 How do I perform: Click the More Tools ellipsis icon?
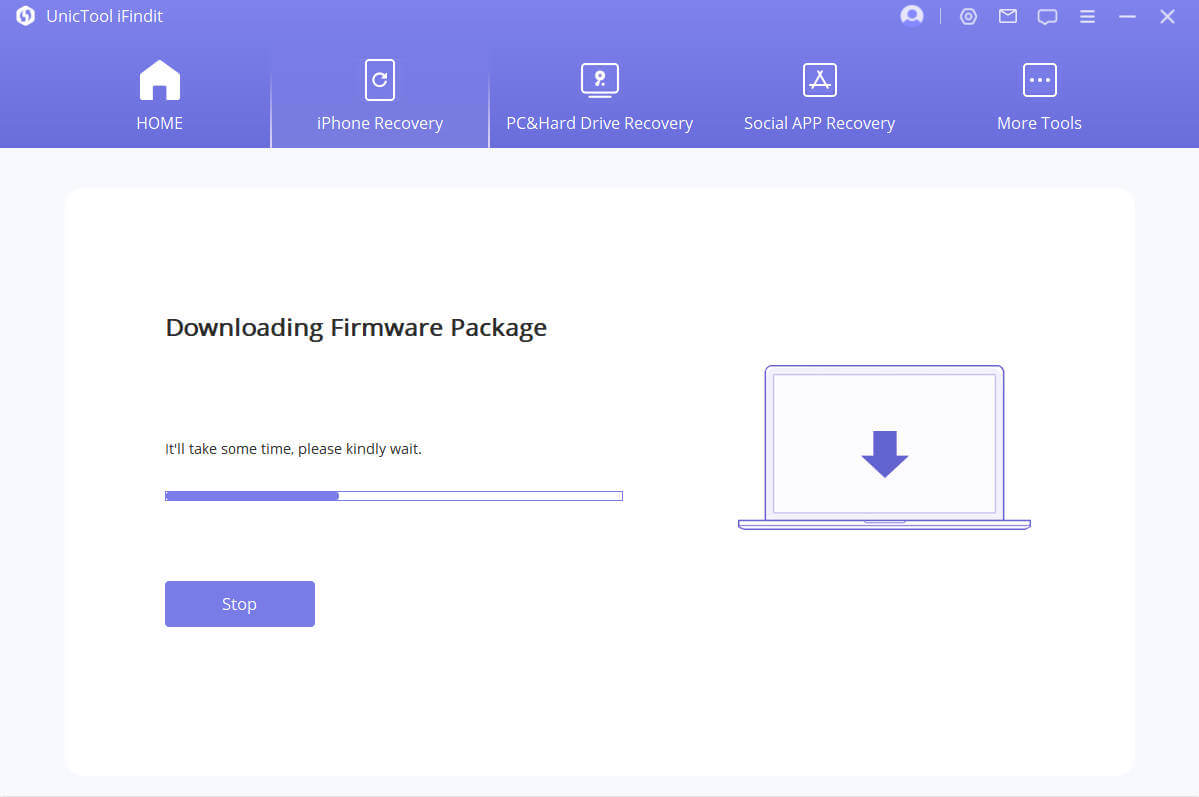click(x=1040, y=80)
